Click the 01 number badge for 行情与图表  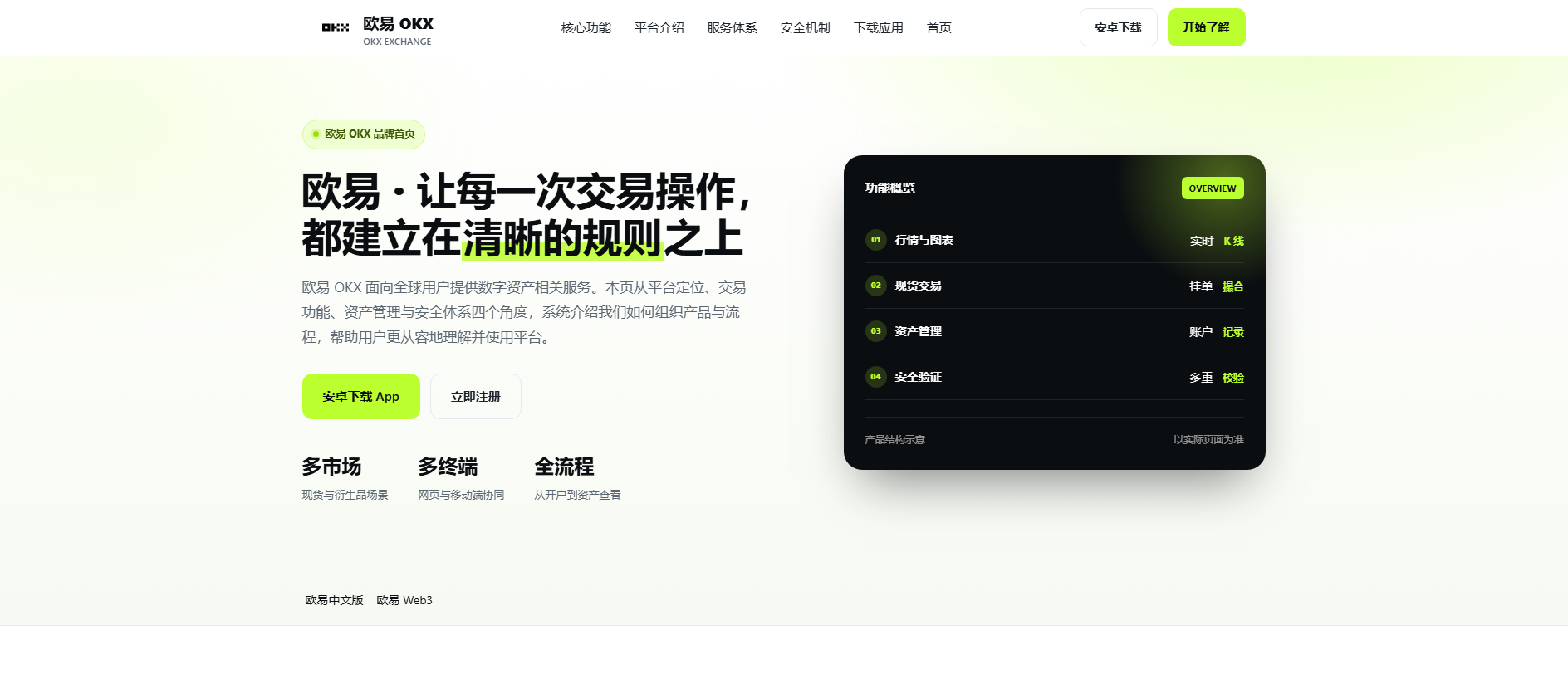875,240
